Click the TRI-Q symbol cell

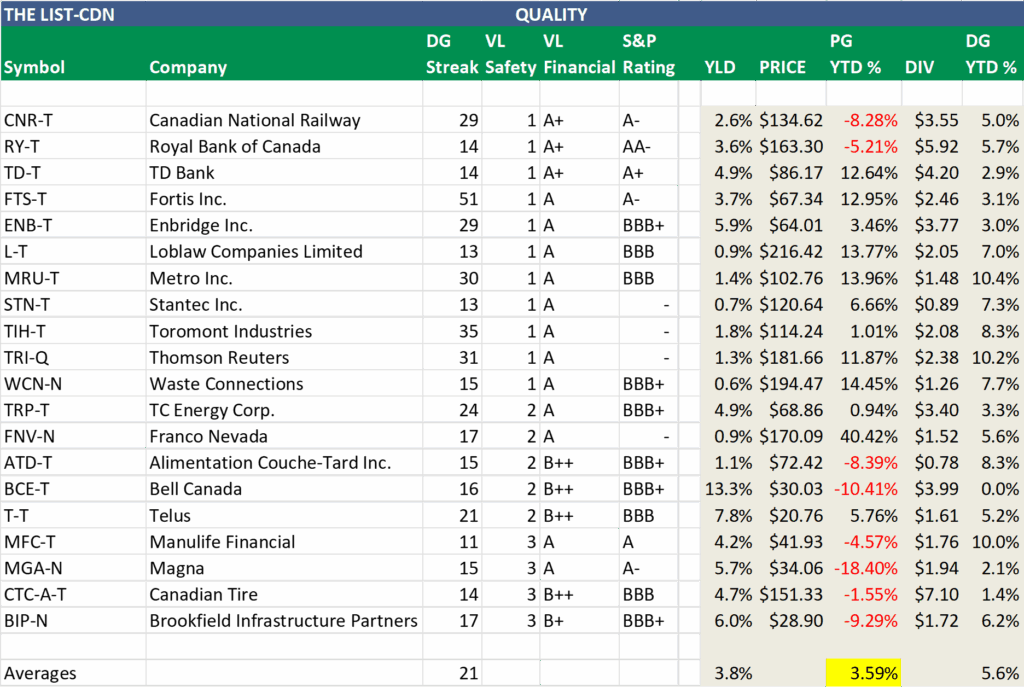tap(74, 357)
